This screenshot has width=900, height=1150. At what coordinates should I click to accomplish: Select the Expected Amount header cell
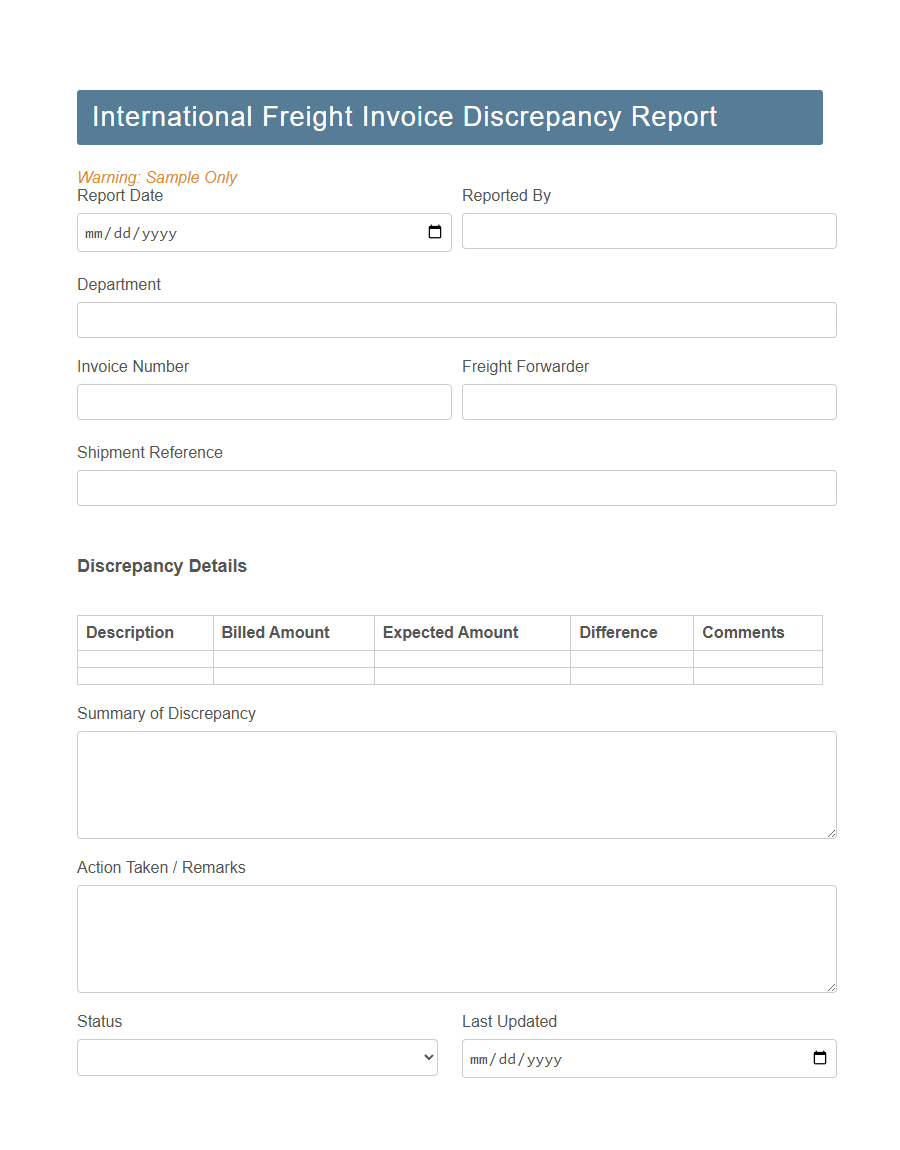(449, 632)
